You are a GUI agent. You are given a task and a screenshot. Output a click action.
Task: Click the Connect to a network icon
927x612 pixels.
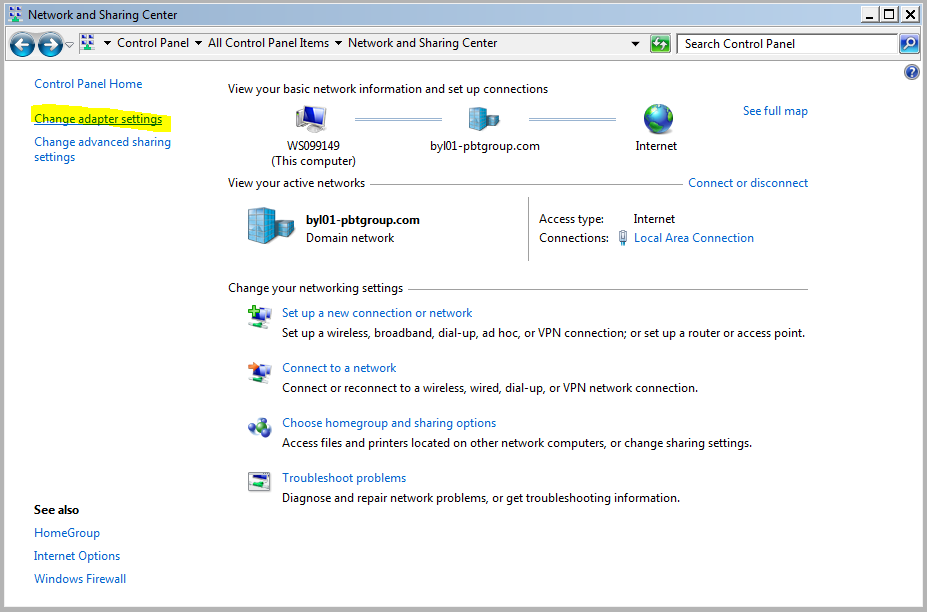click(x=259, y=371)
